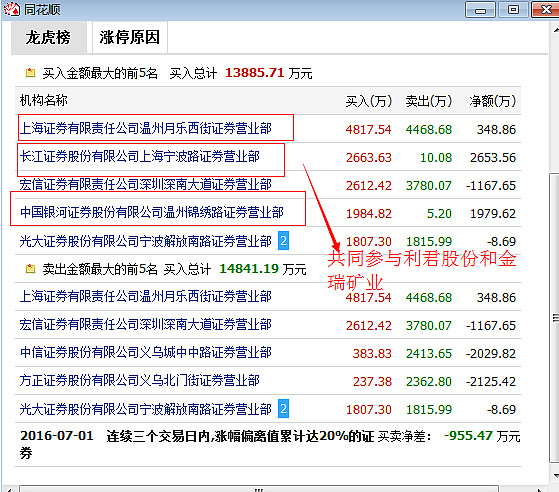This screenshot has height=492, width=559.
Task: Click the blue 2 badge in buy list 光大证券 row
Action: click(283, 241)
